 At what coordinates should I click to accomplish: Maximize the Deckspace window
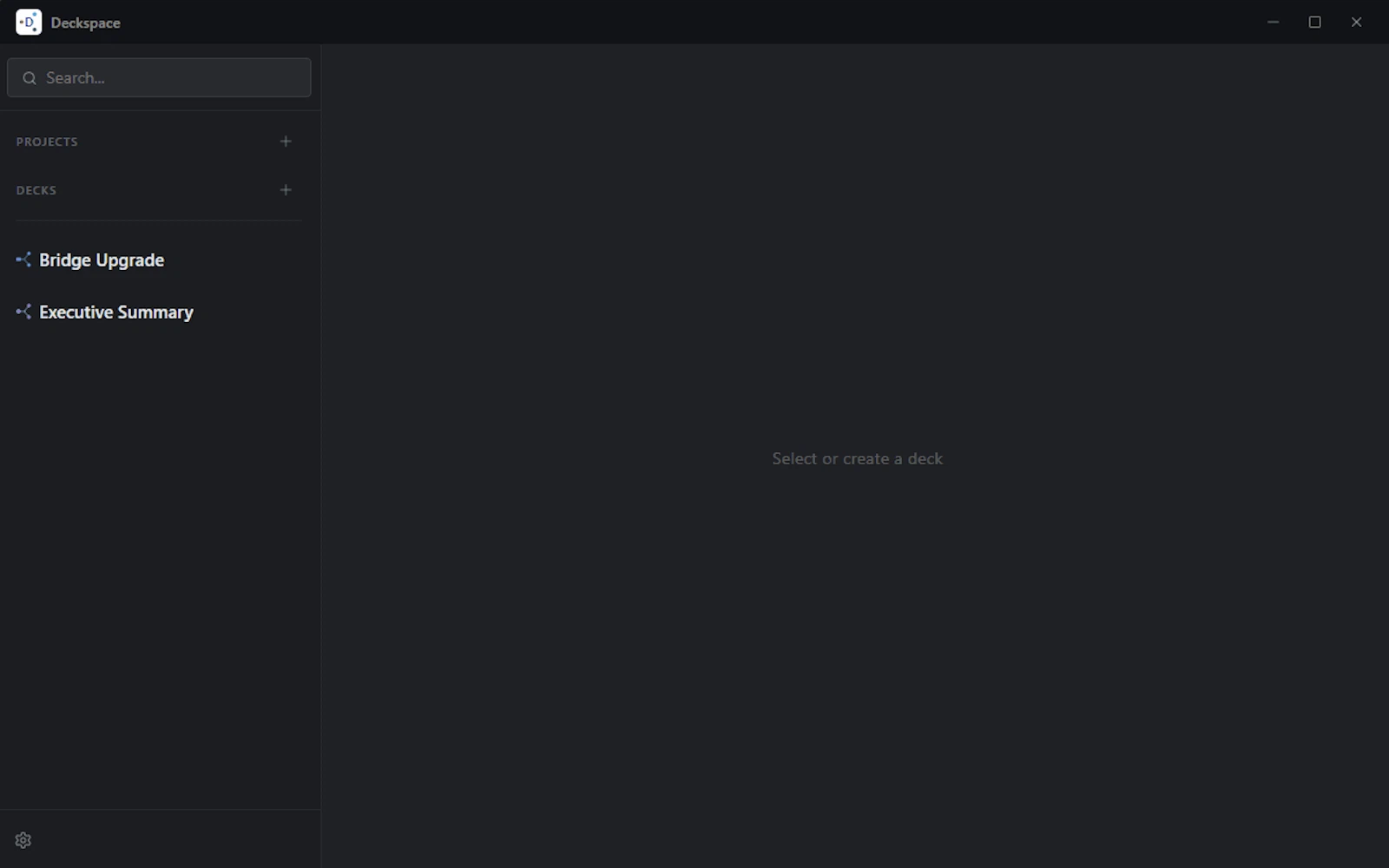pyautogui.click(x=1314, y=22)
